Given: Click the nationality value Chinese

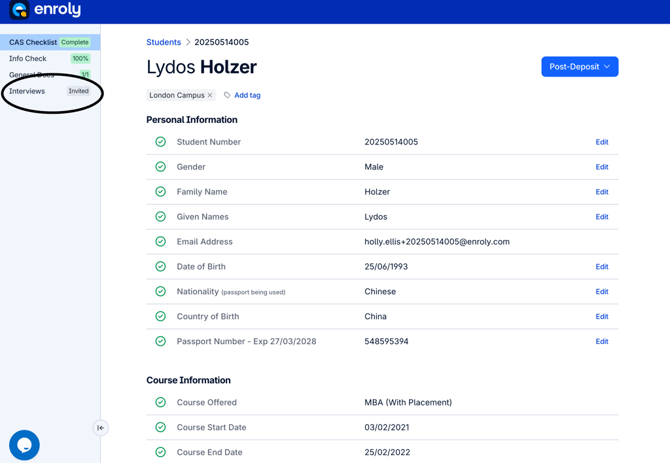Looking at the screenshot, I should (x=380, y=291).
